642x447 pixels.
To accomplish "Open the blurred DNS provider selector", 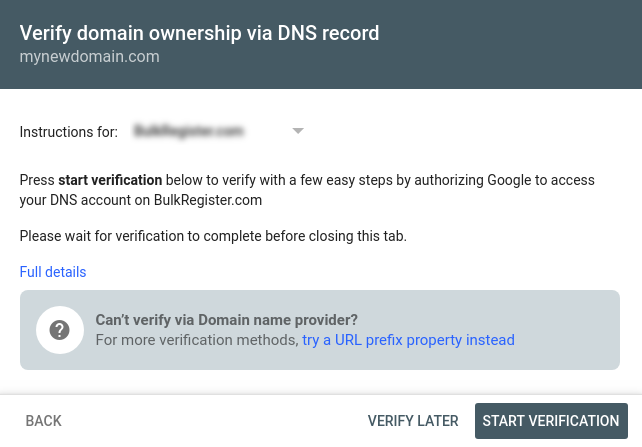I will pos(218,131).
